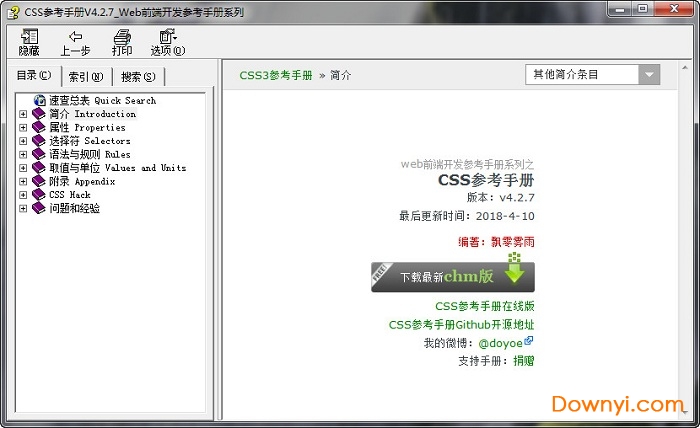Click the CSS参考手册 heading text
The image size is (700, 428).
(x=486, y=180)
